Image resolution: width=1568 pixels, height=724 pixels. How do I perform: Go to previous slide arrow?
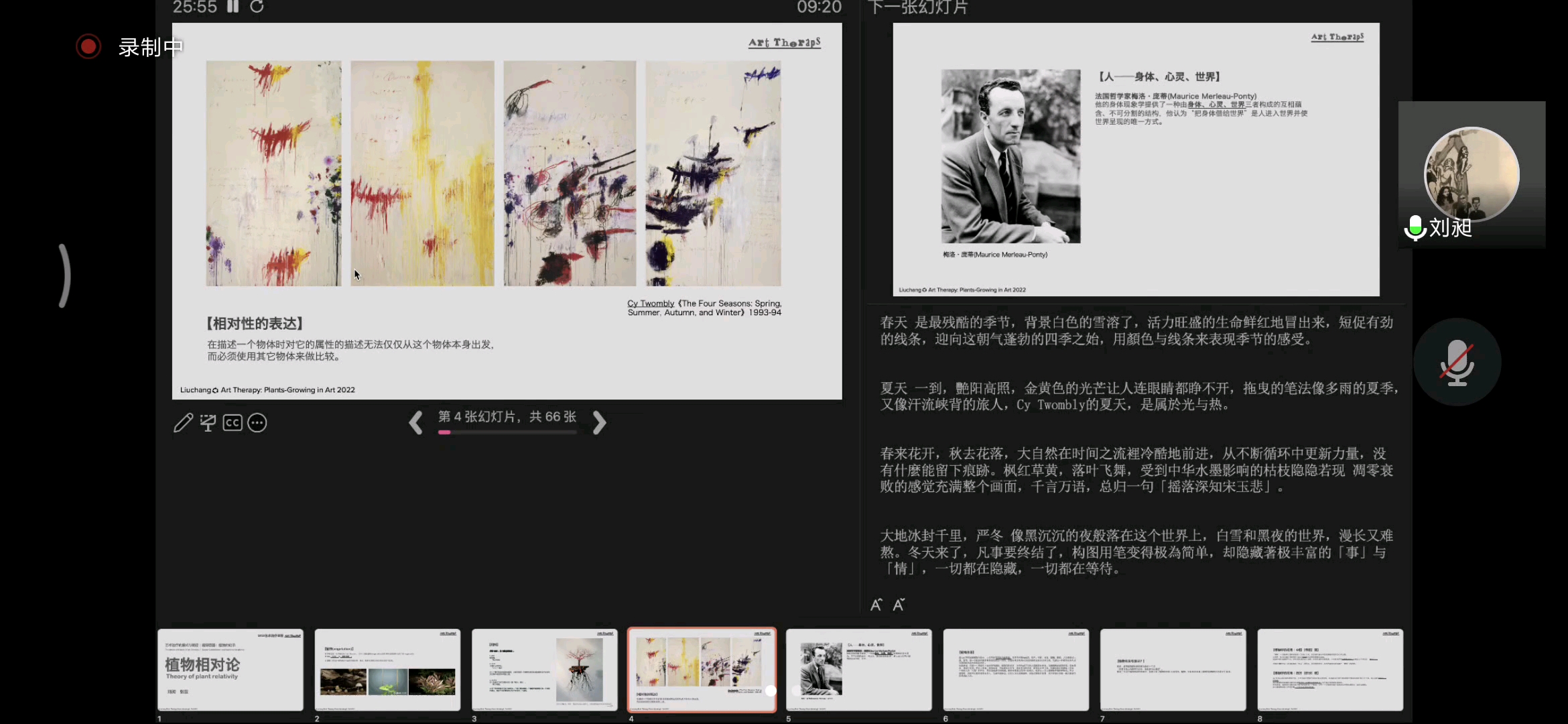[x=415, y=422]
